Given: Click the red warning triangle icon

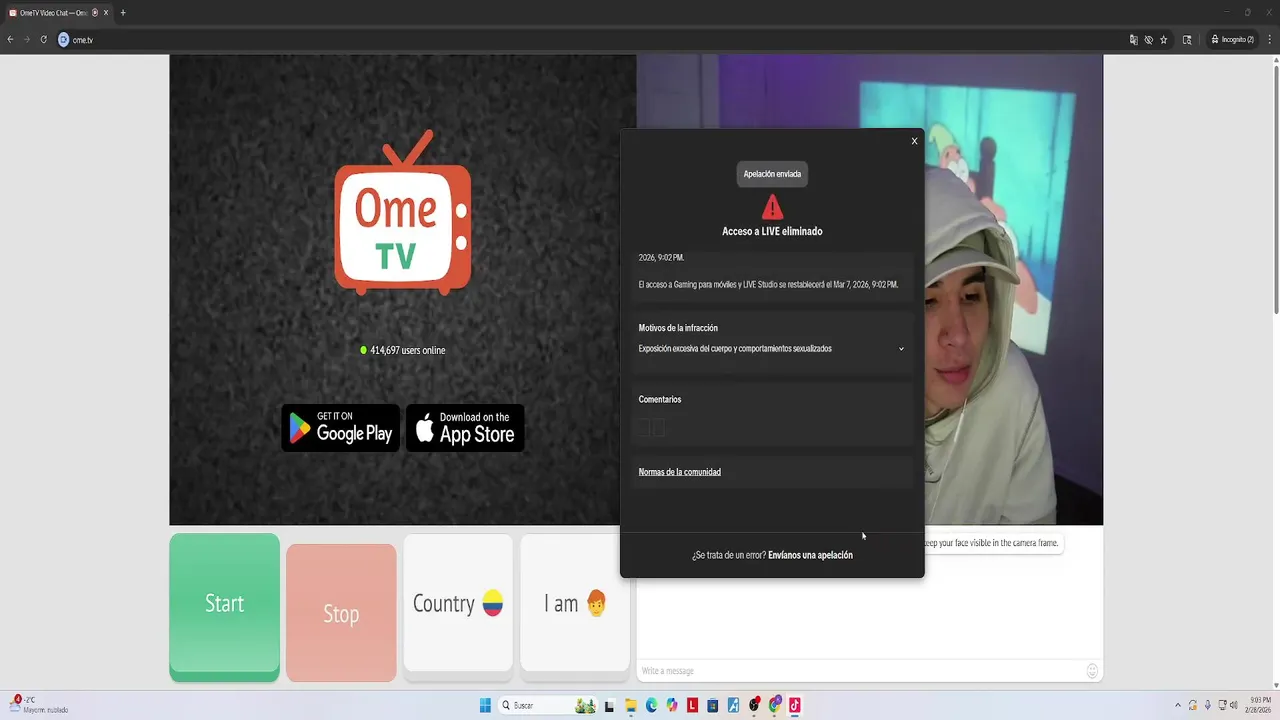Looking at the screenshot, I should point(772,207).
